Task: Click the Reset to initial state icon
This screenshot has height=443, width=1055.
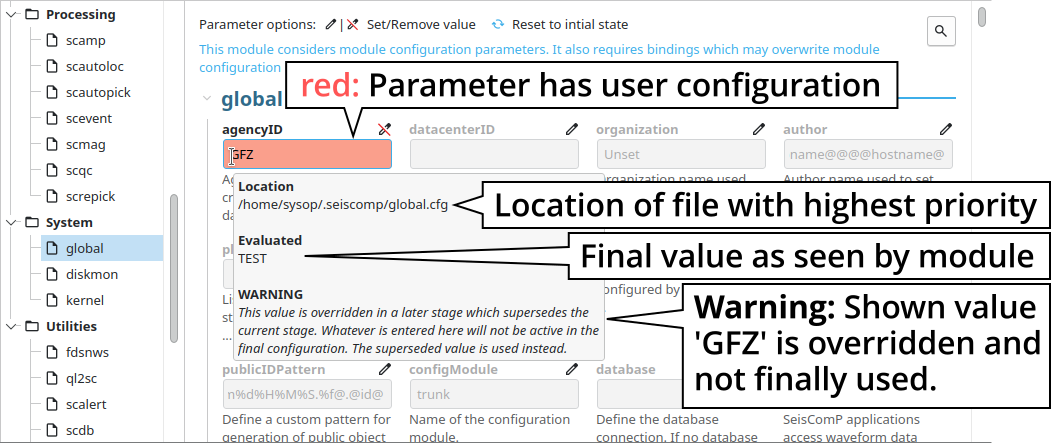Action: [x=498, y=24]
